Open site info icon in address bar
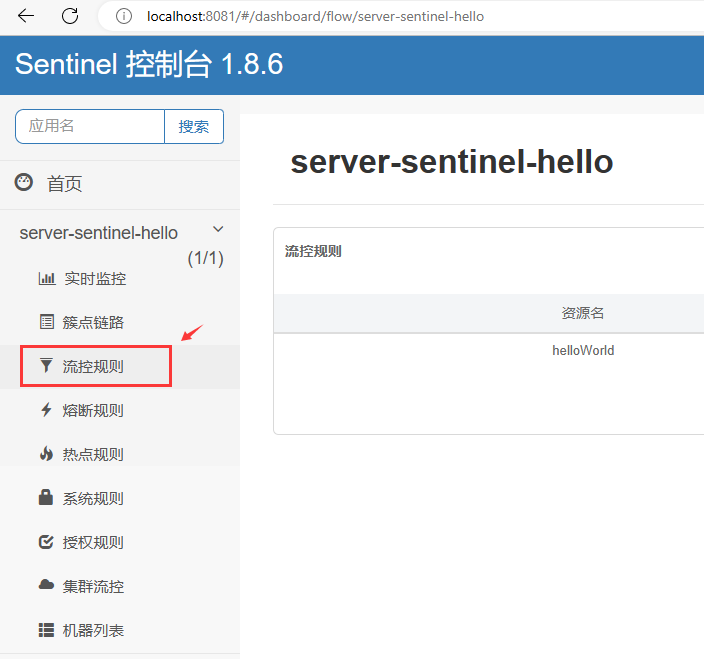This screenshot has height=659, width=704. tap(123, 17)
